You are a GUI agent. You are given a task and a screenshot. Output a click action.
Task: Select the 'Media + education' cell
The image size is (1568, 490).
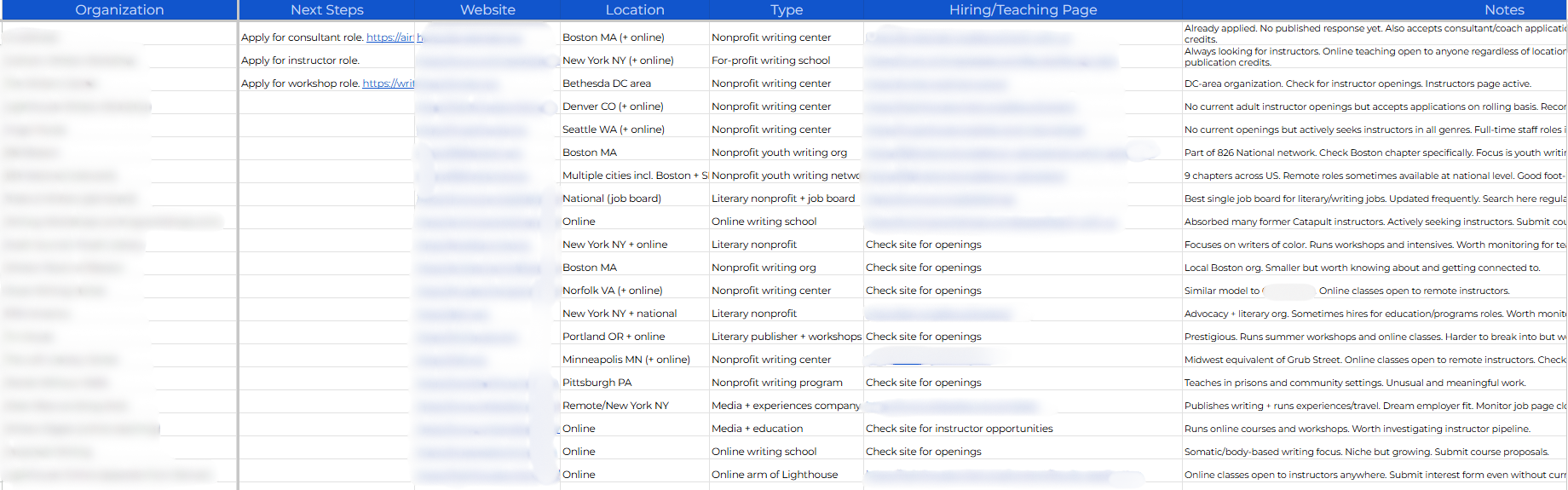787,429
